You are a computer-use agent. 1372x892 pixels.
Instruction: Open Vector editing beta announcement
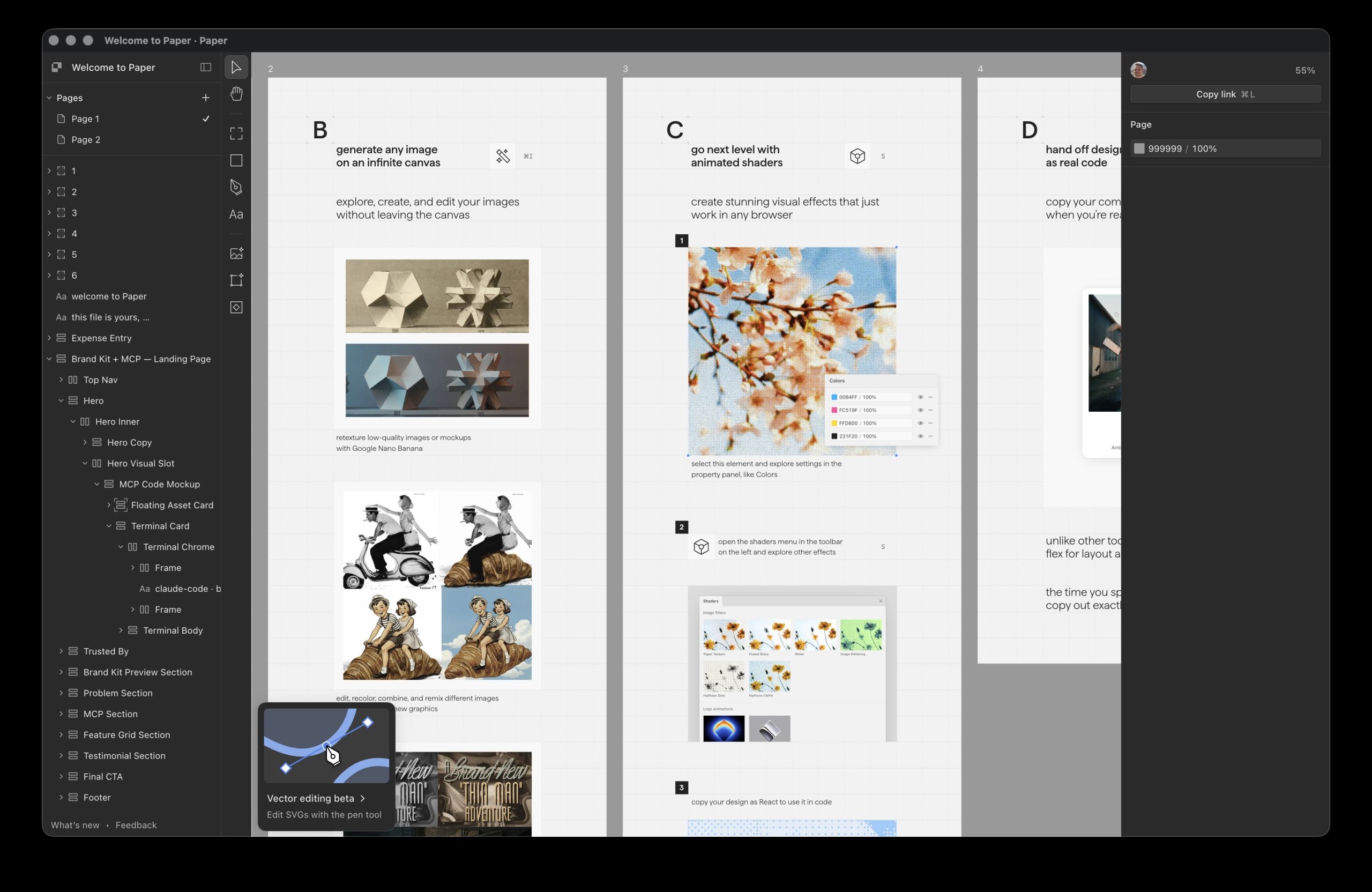point(316,798)
